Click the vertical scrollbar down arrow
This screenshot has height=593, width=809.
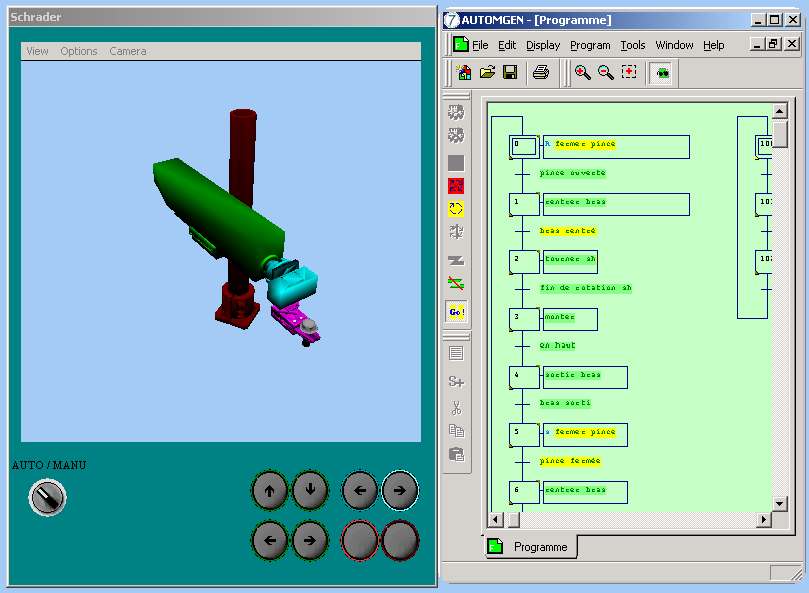click(x=780, y=502)
